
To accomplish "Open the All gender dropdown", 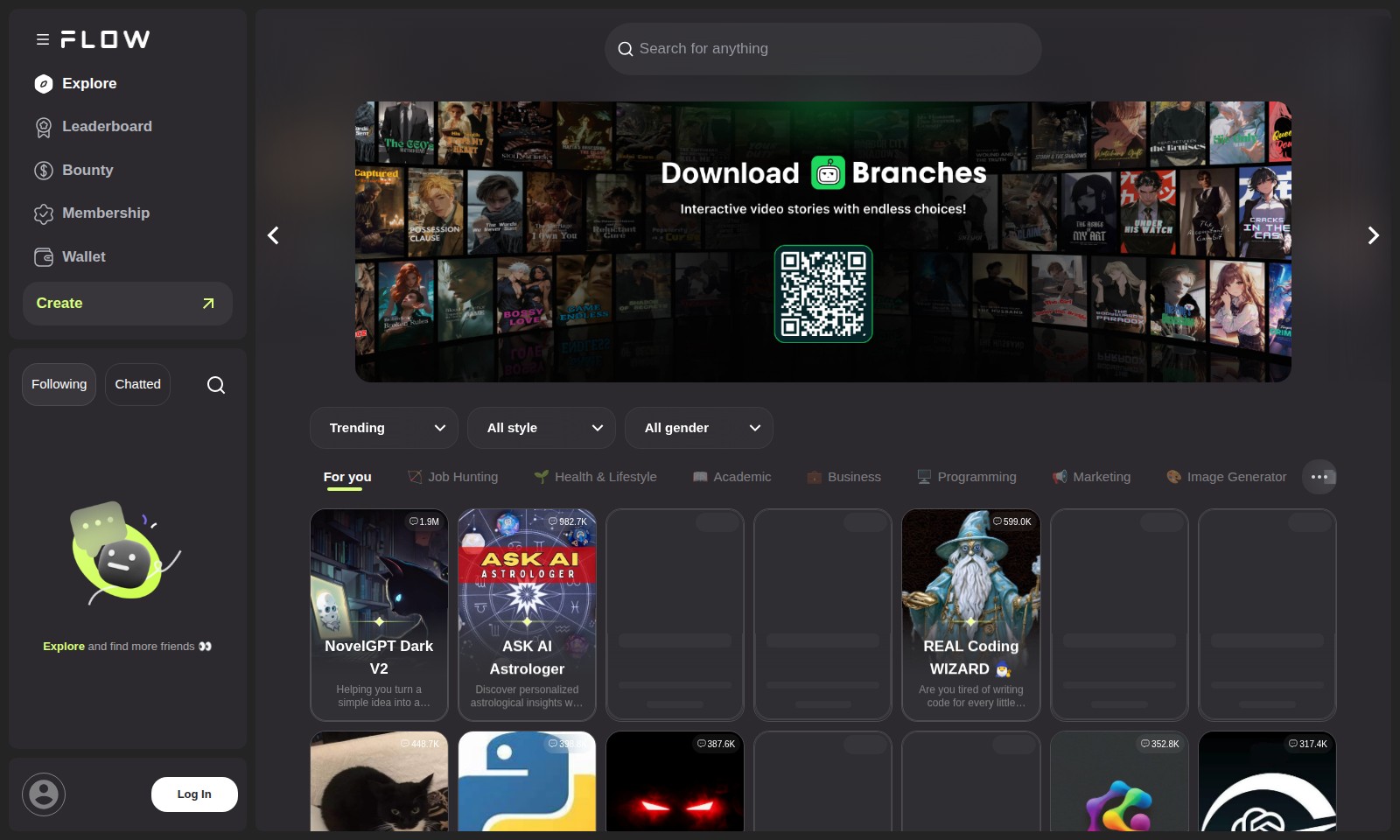I will [x=699, y=428].
